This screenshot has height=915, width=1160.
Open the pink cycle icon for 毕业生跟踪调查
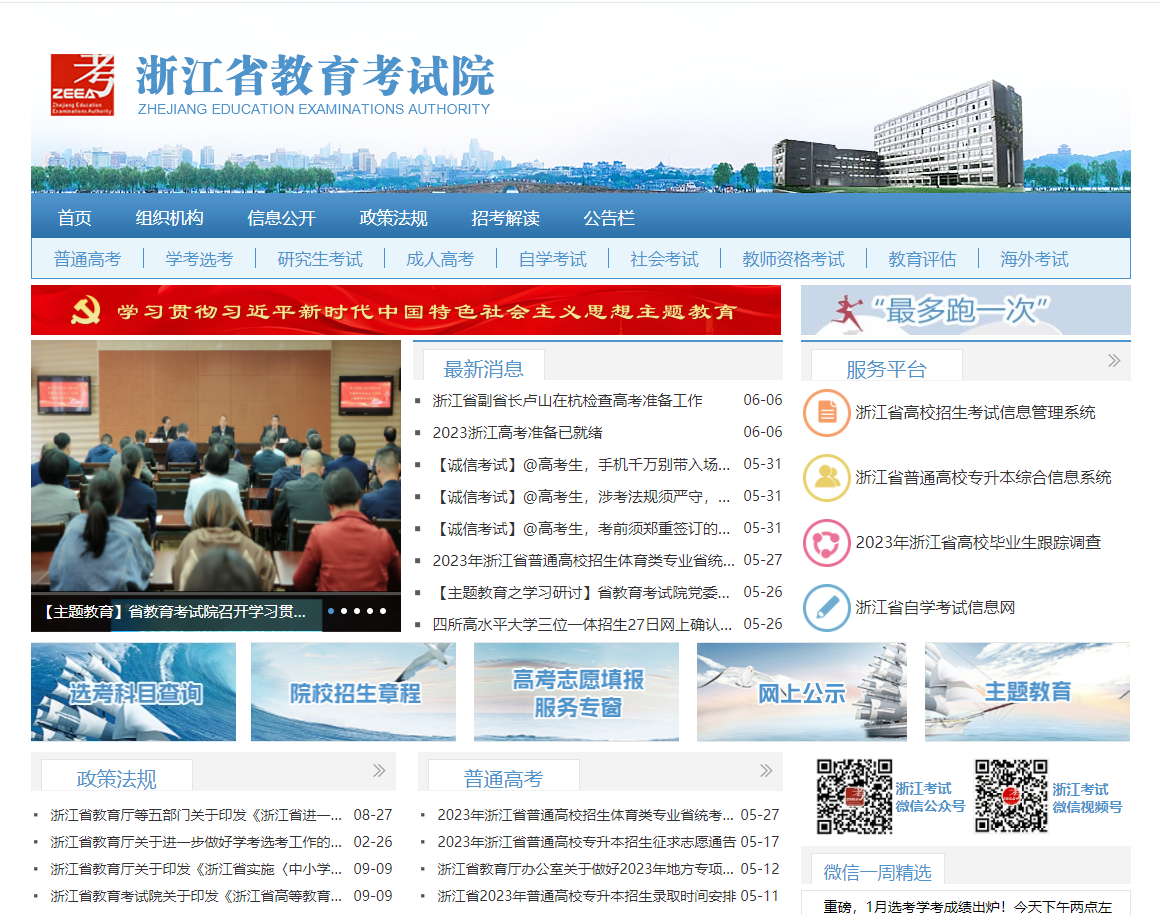pyautogui.click(x=826, y=543)
